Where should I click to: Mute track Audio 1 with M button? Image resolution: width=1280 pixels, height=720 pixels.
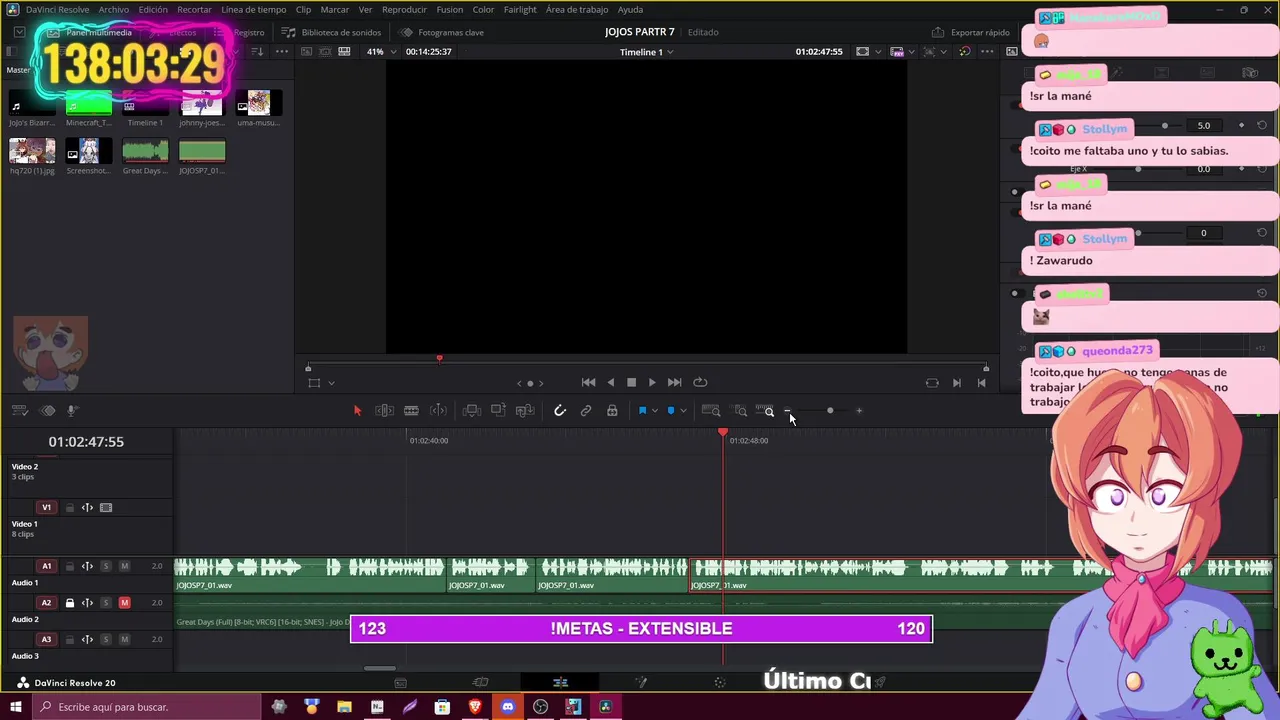(x=124, y=566)
